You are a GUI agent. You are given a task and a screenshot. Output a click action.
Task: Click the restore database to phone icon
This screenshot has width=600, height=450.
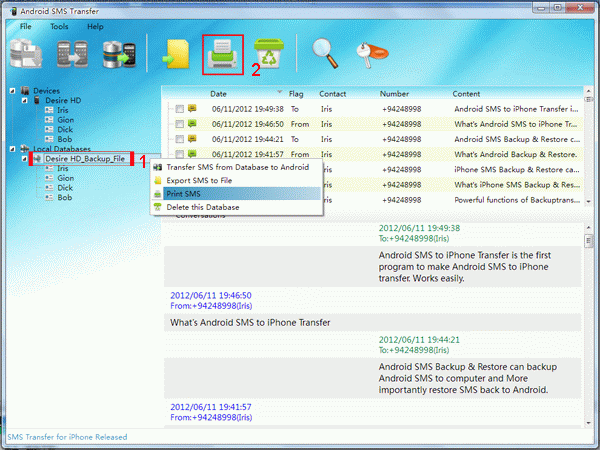pyautogui.click(x=119, y=55)
